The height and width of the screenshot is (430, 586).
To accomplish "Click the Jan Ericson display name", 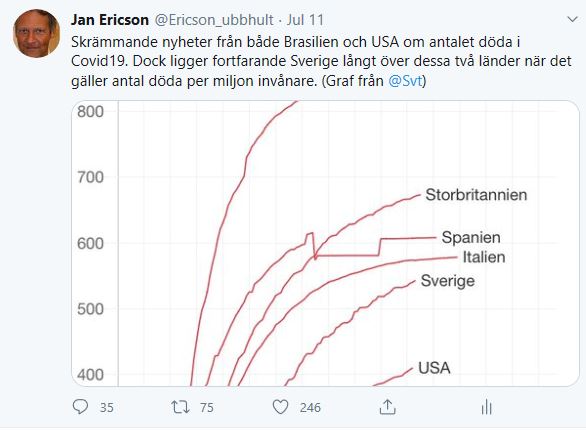I will point(110,20).
